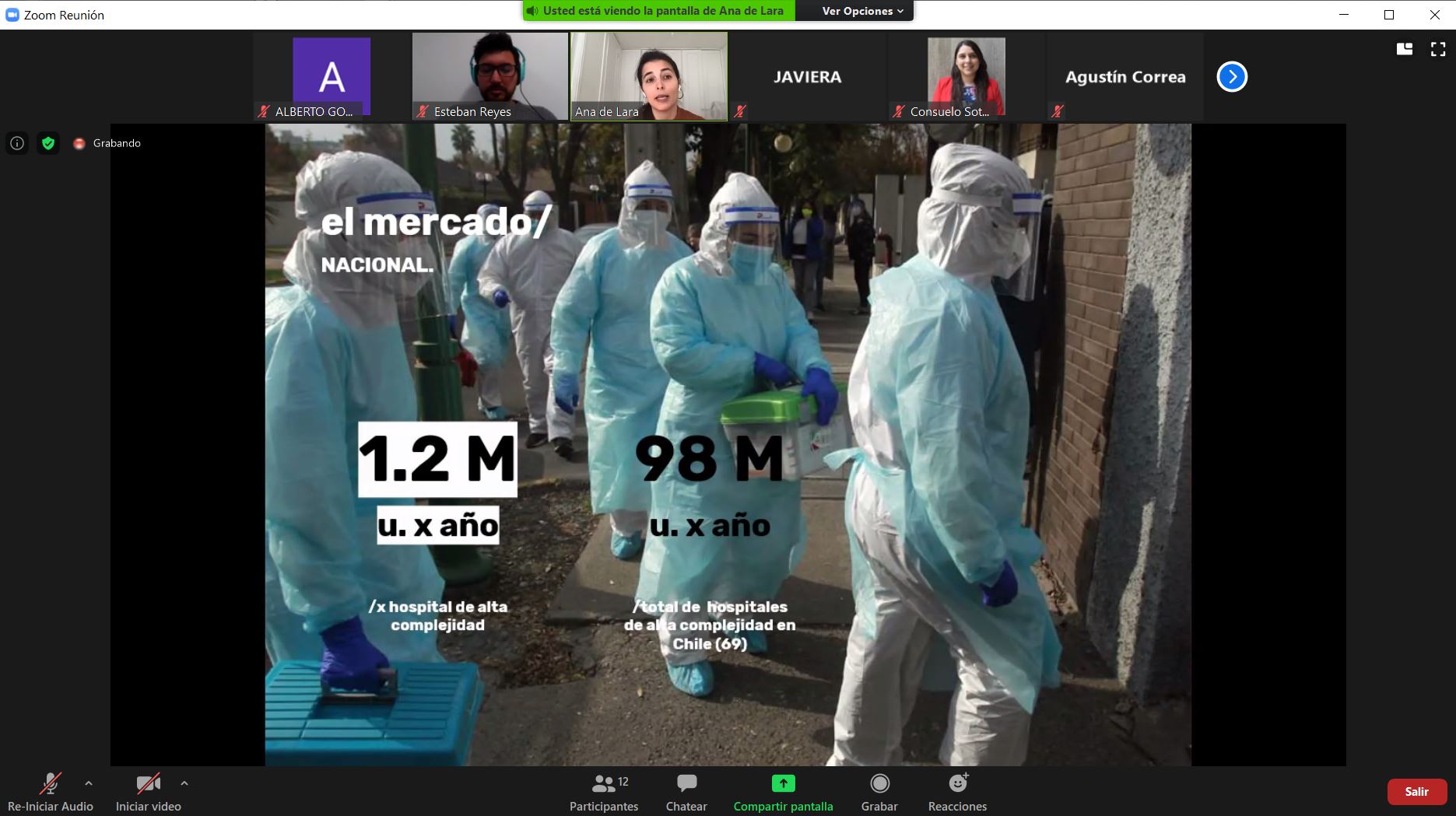This screenshot has height=816, width=1456.
Task: Click the green screen-sharing notification banner
Action: (x=659, y=11)
